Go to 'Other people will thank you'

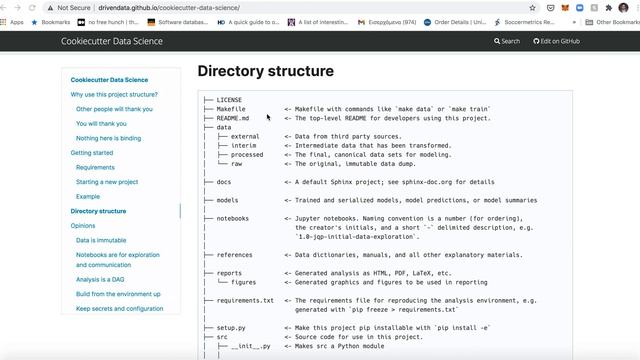[114, 109]
